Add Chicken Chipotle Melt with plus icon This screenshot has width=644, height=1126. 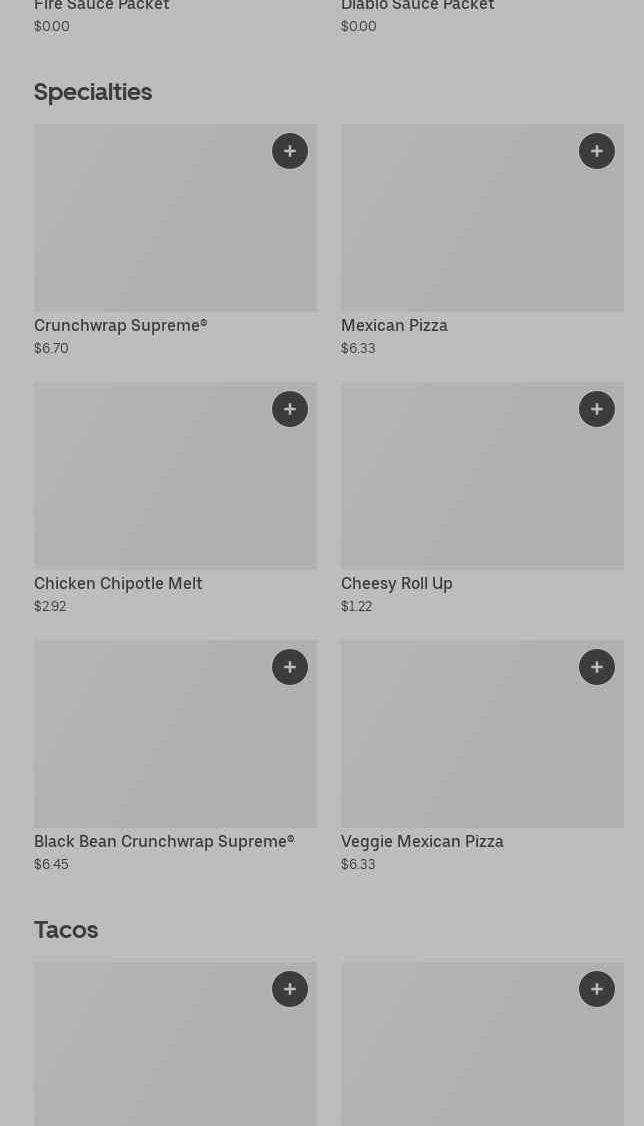(x=290, y=409)
